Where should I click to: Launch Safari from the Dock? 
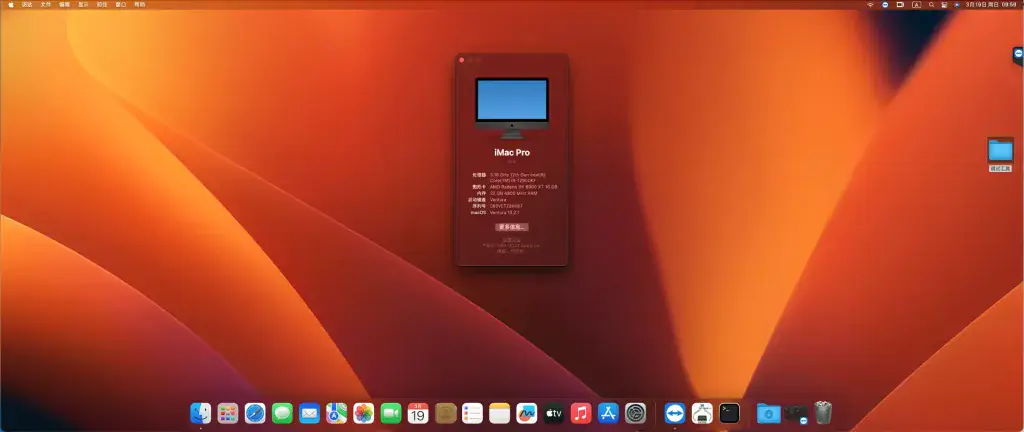tap(255, 413)
